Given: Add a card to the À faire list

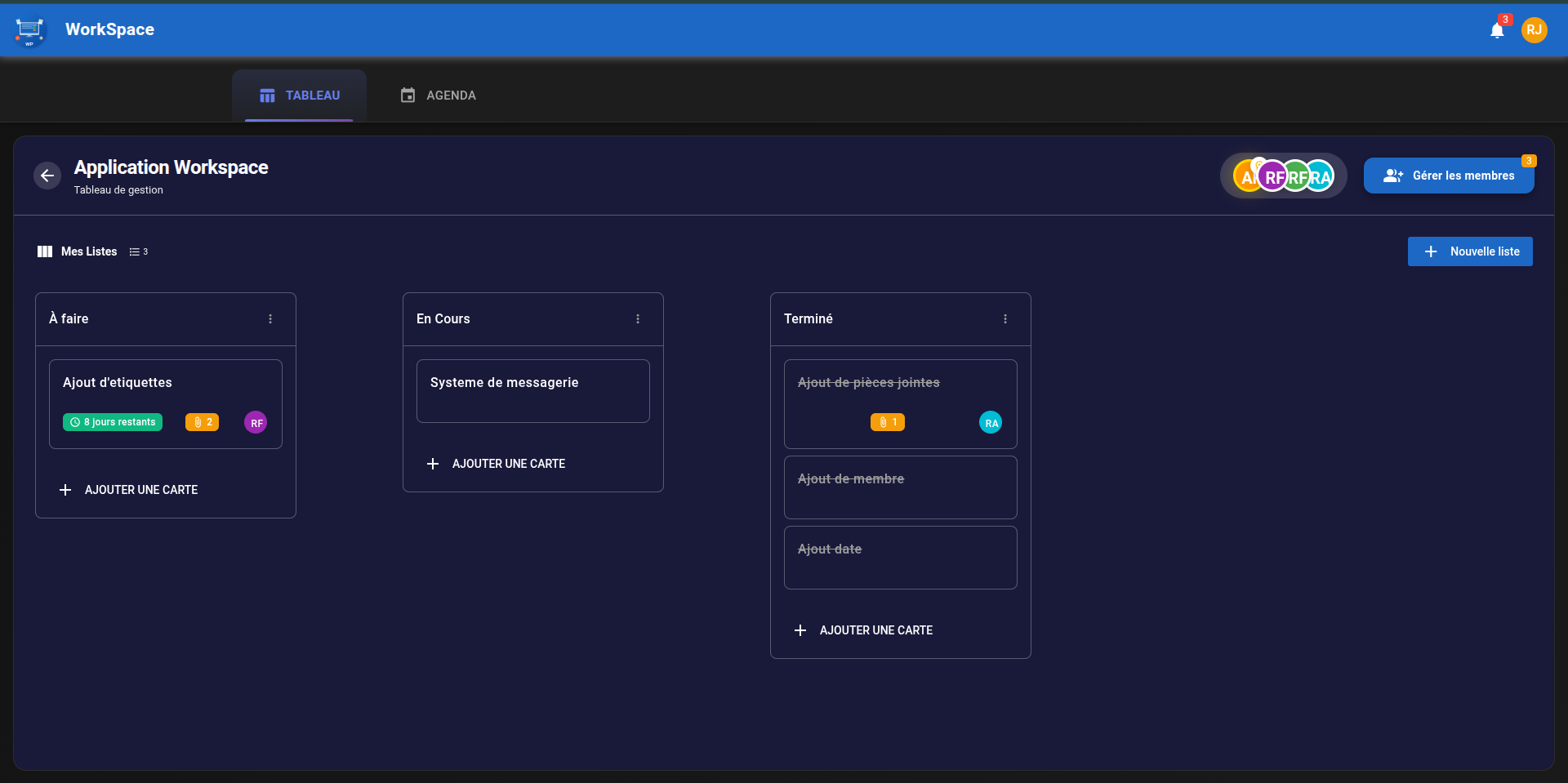Looking at the screenshot, I should [x=129, y=490].
